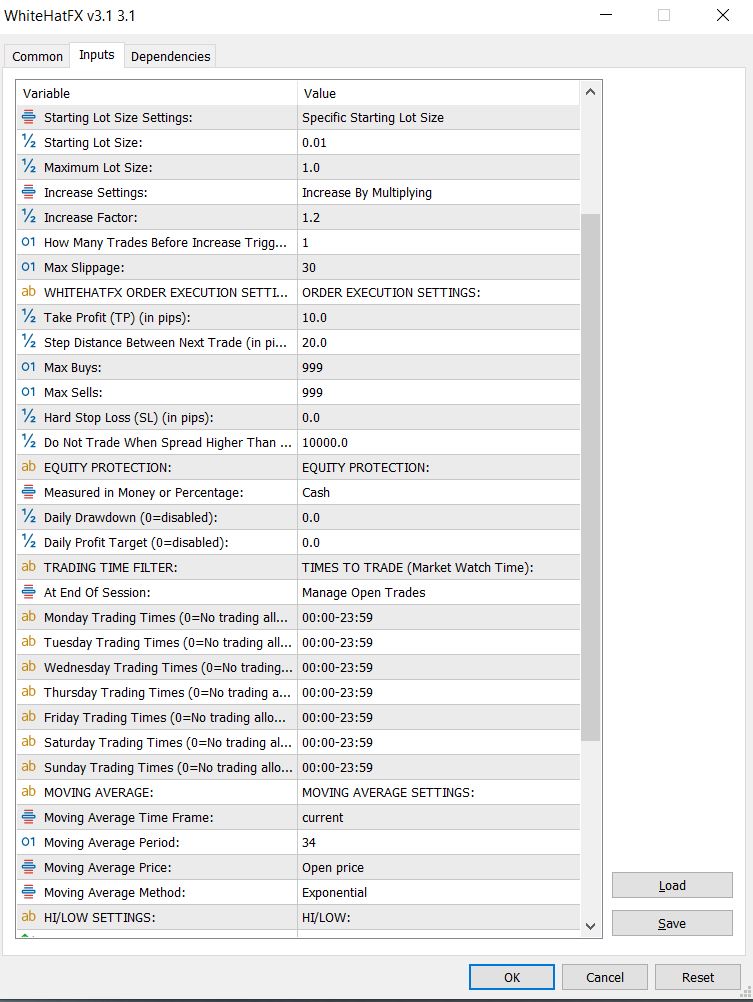
Task: Click the Variable column header
Action: [x=157, y=93]
